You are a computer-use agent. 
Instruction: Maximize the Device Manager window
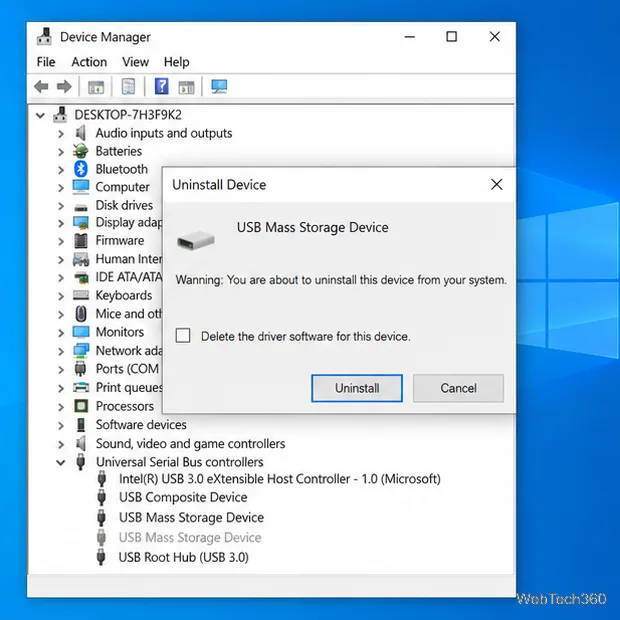click(x=452, y=37)
